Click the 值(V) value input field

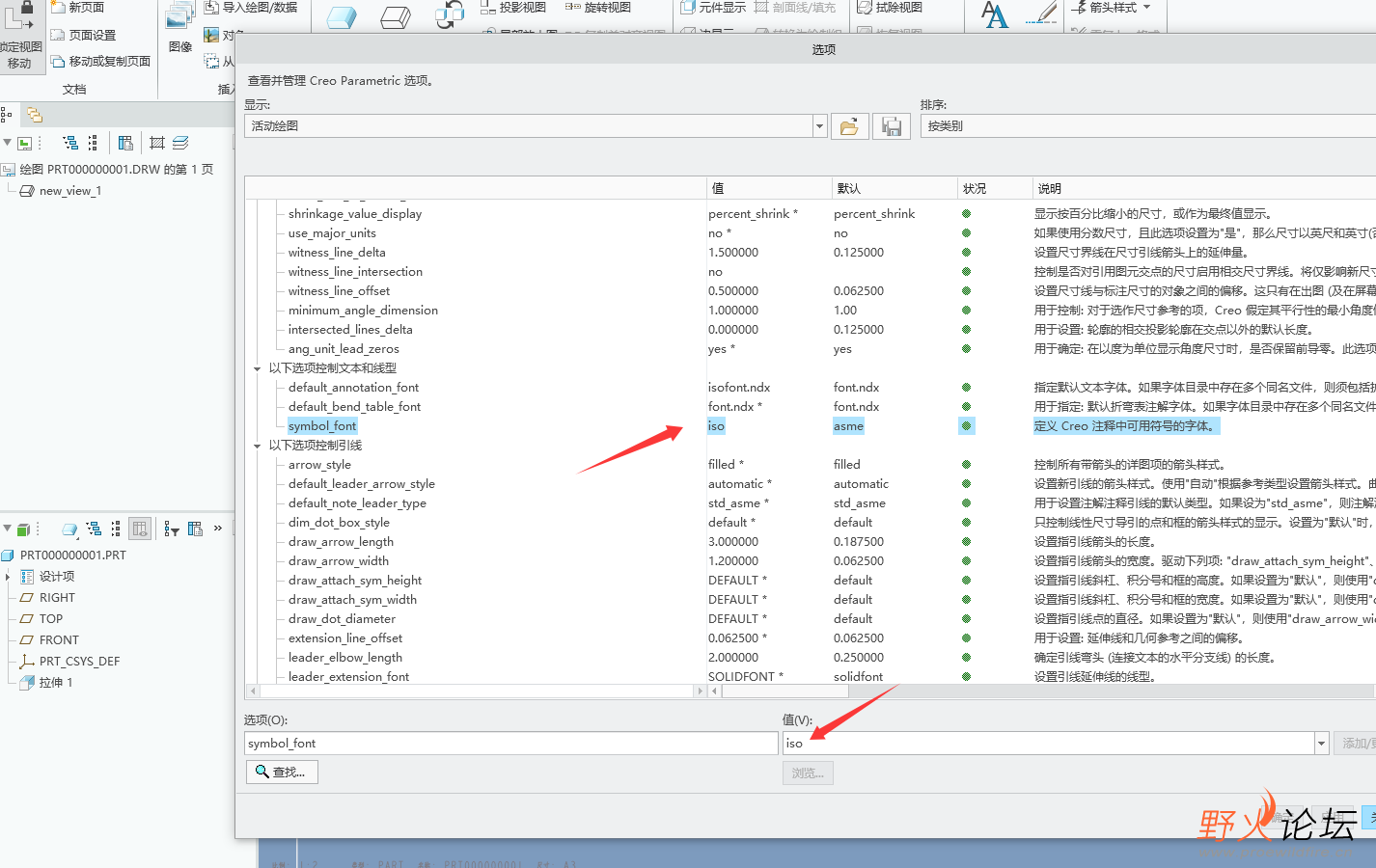[1049, 744]
